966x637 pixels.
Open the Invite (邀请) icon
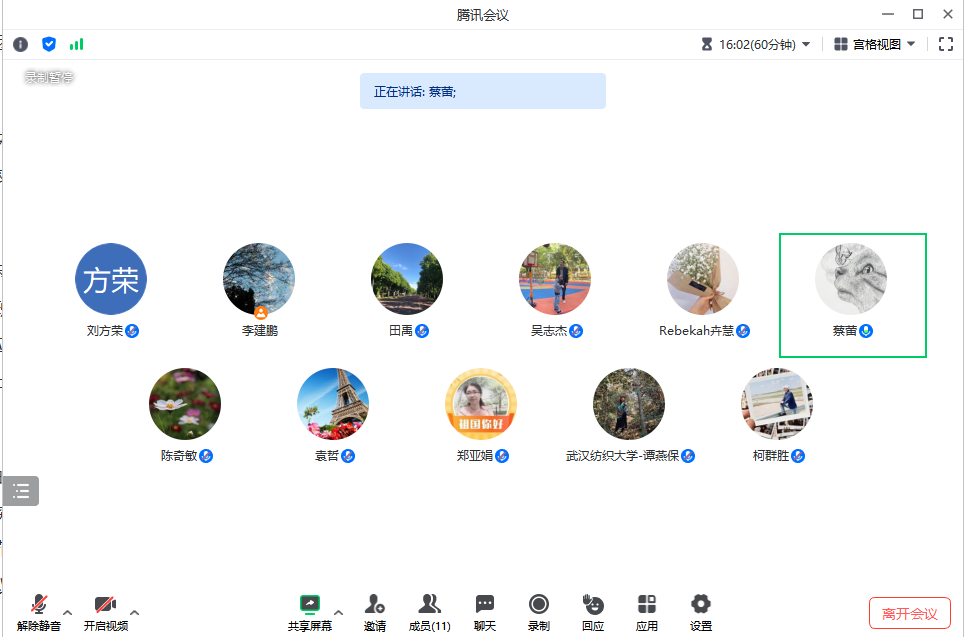coord(375,611)
